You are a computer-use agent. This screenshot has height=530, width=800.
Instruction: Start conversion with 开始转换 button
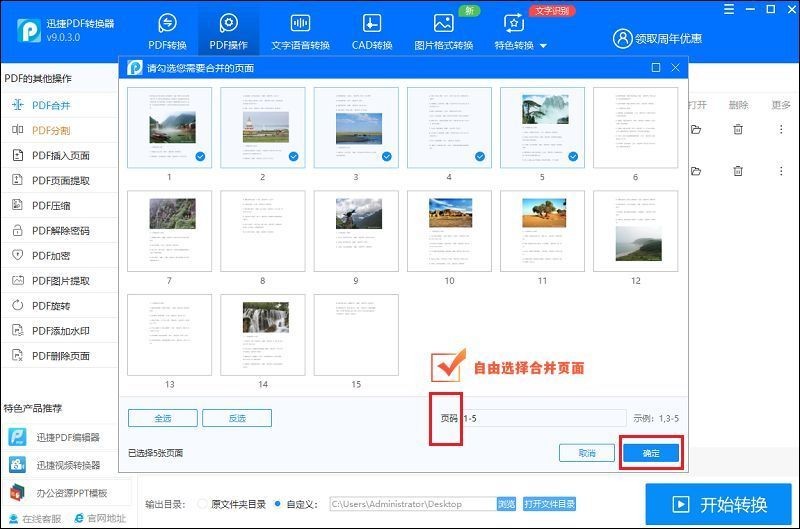tap(718, 504)
